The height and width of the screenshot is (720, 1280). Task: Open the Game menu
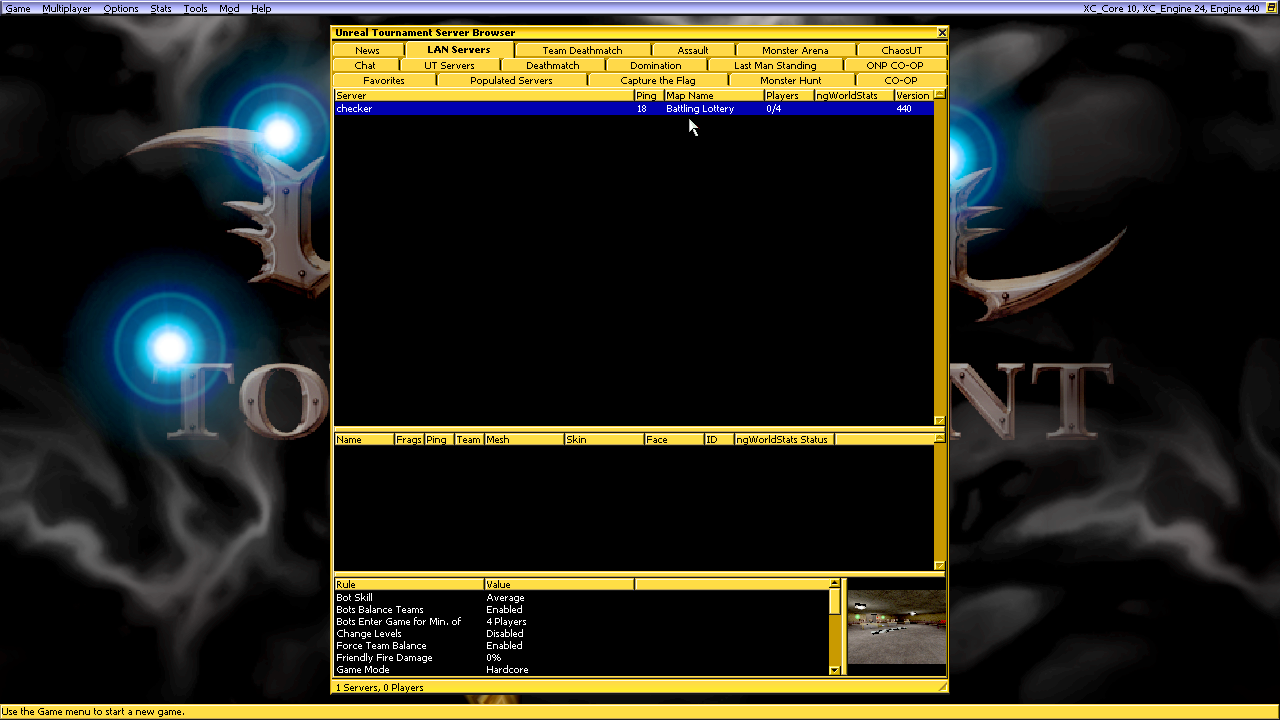pyautogui.click(x=18, y=8)
